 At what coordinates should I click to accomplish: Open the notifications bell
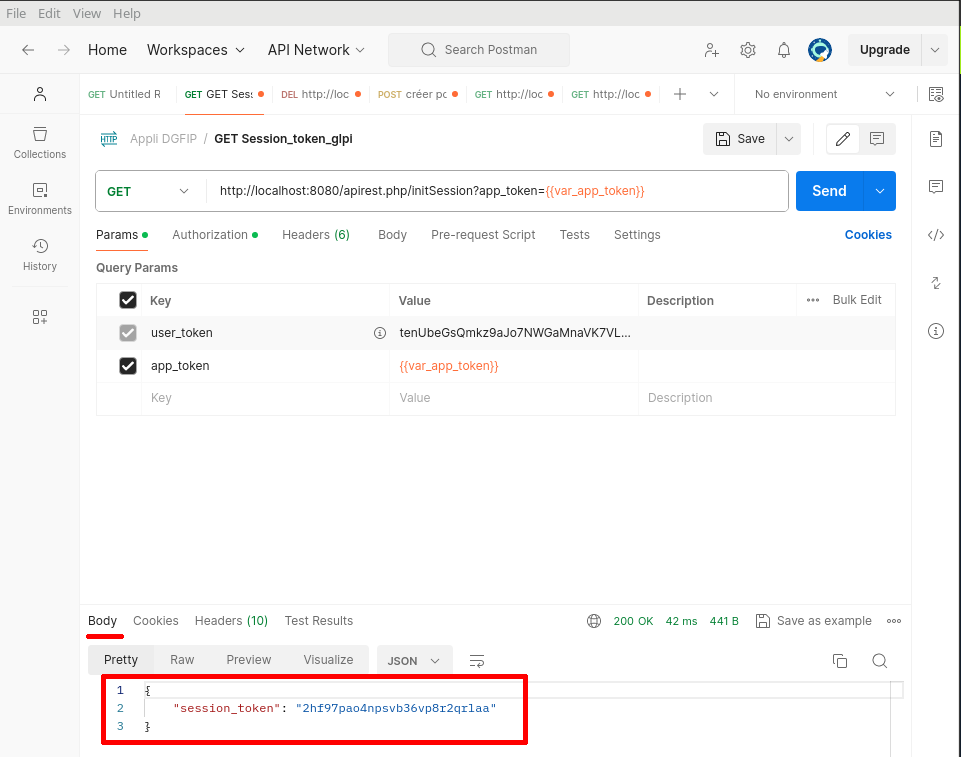[x=784, y=50]
